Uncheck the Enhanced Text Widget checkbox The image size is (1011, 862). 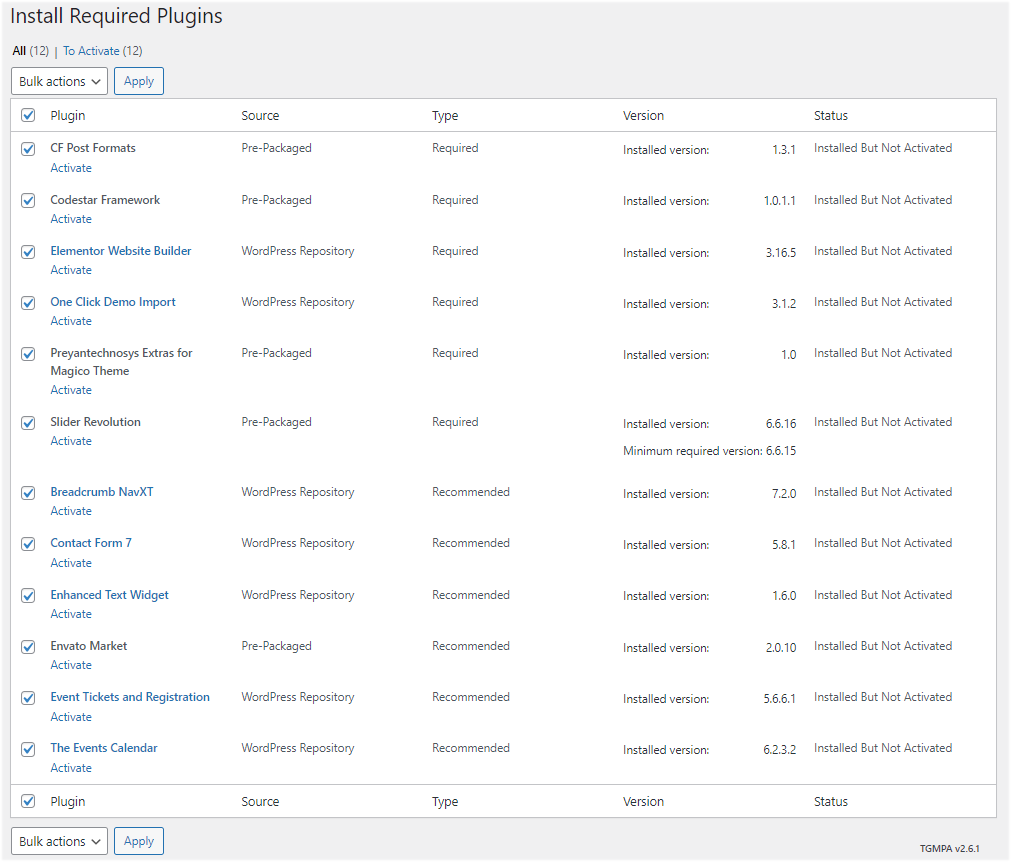click(28, 596)
